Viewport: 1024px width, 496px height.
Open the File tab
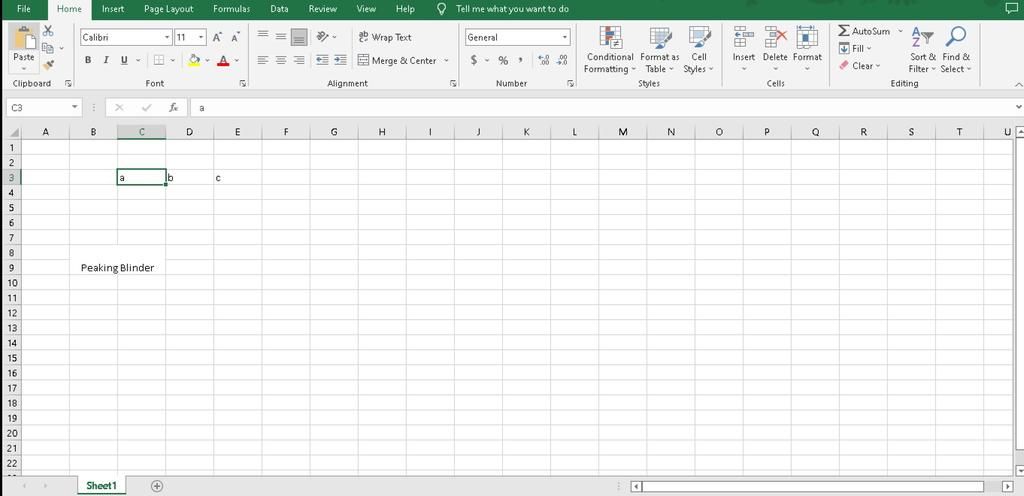[x=24, y=9]
